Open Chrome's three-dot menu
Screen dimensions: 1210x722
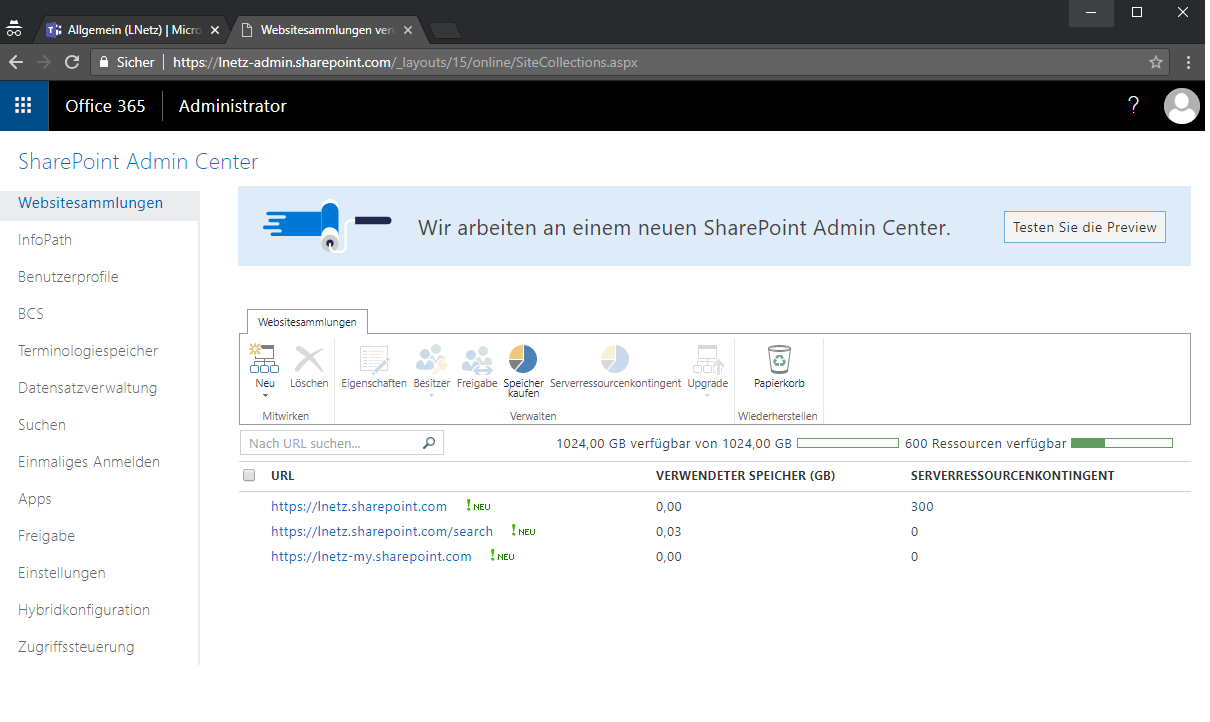[1188, 62]
